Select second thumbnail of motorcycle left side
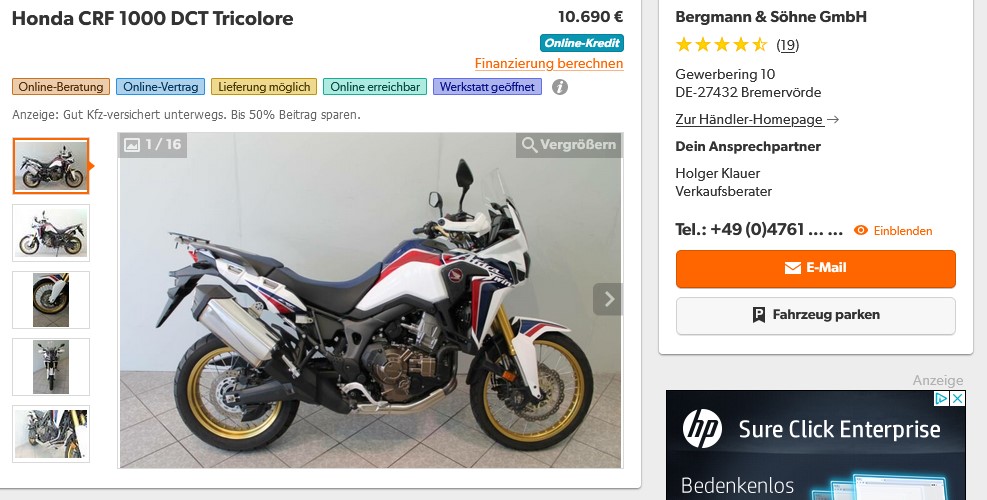This screenshot has width=987, height=500. click(51, 233)
